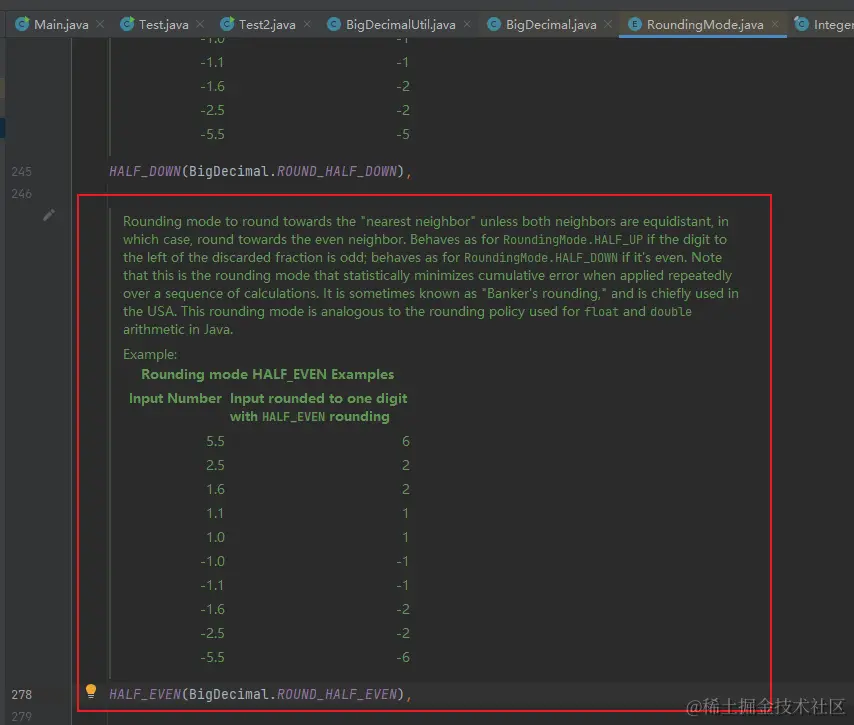The height and width of the screenshot is (725, 854).
Task: Click the BigDecimalUtil.java class icon
Action: 334,24
